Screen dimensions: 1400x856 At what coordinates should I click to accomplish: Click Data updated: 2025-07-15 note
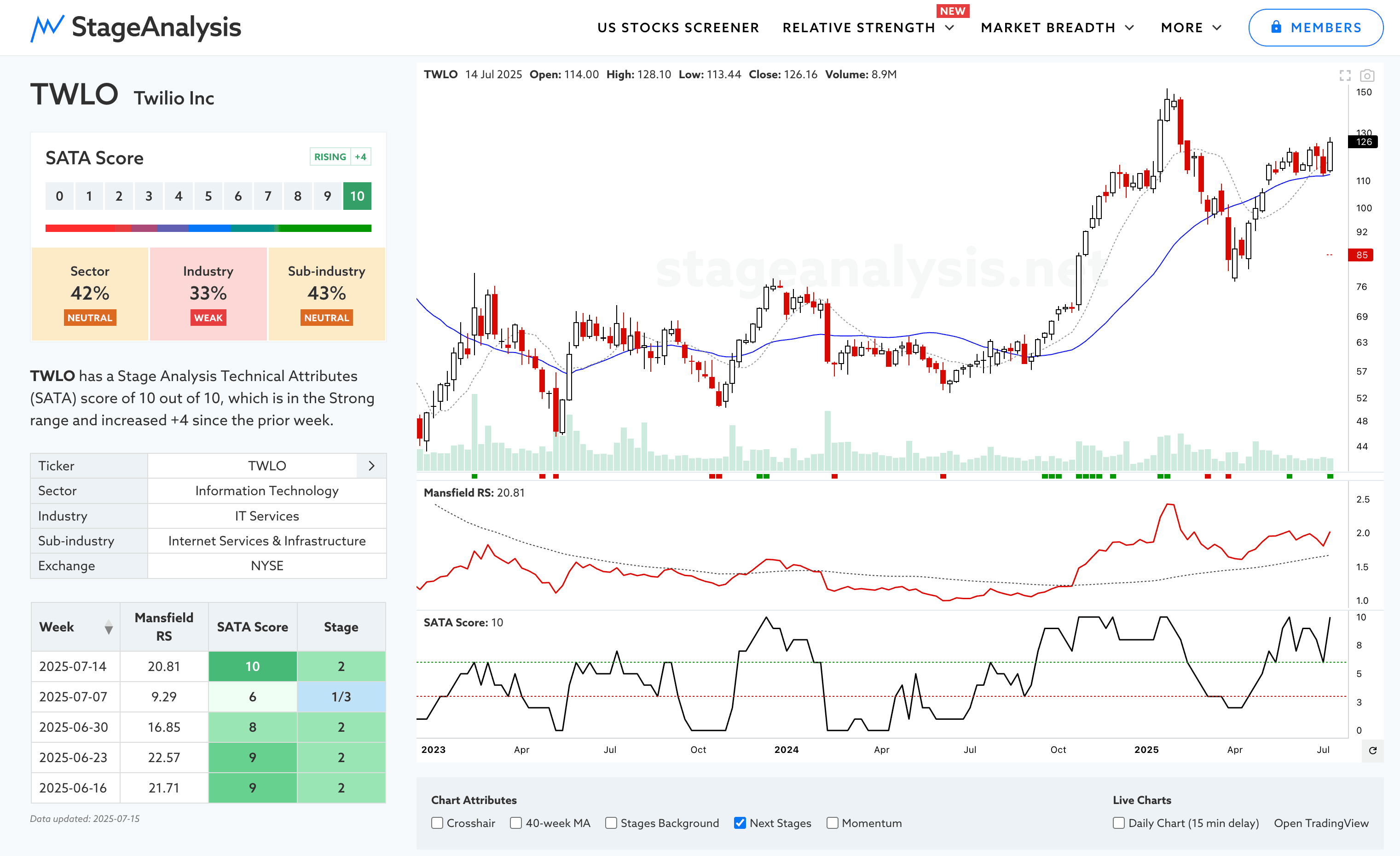tap(85, 819)
